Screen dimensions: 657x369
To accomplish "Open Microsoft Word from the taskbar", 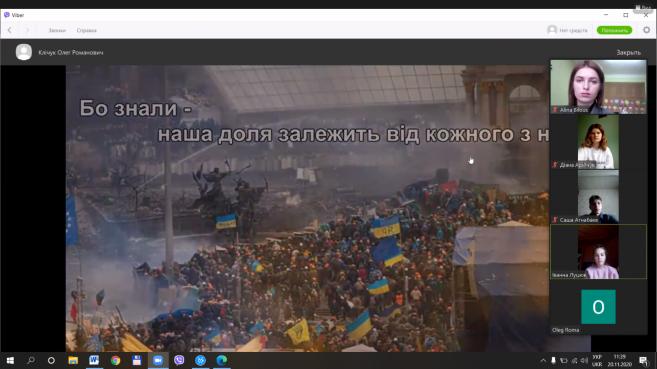I will [x=94, y=360].
